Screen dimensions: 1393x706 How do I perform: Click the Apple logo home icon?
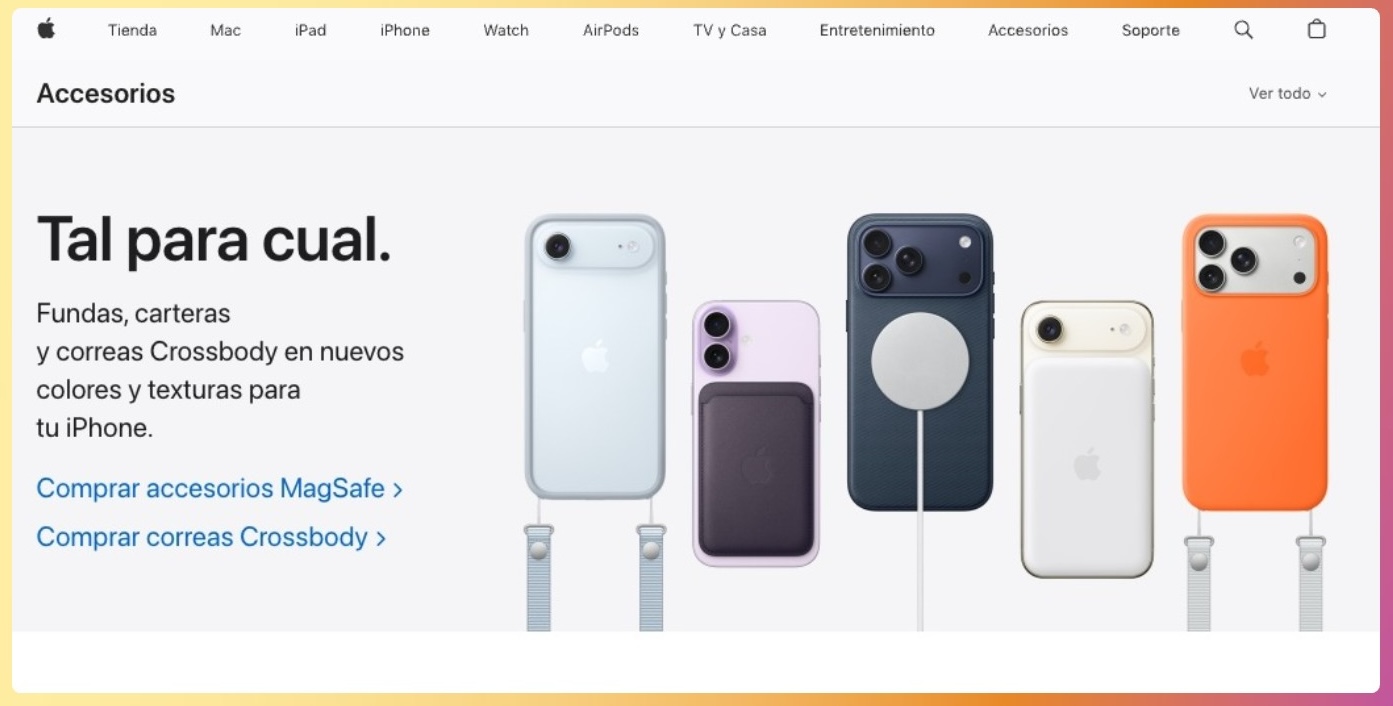[46, 29]
